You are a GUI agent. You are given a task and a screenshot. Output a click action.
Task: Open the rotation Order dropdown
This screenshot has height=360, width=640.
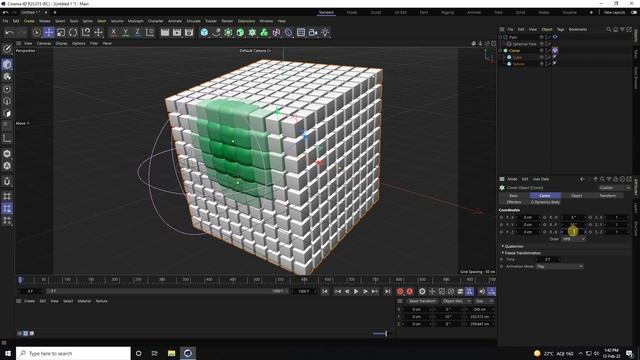tap(573, 239)
